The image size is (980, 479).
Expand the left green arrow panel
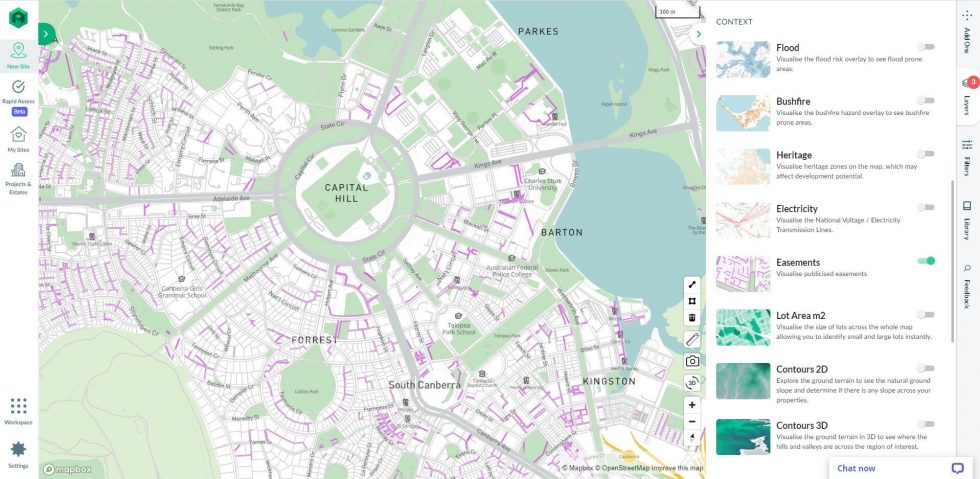(46, 34)
